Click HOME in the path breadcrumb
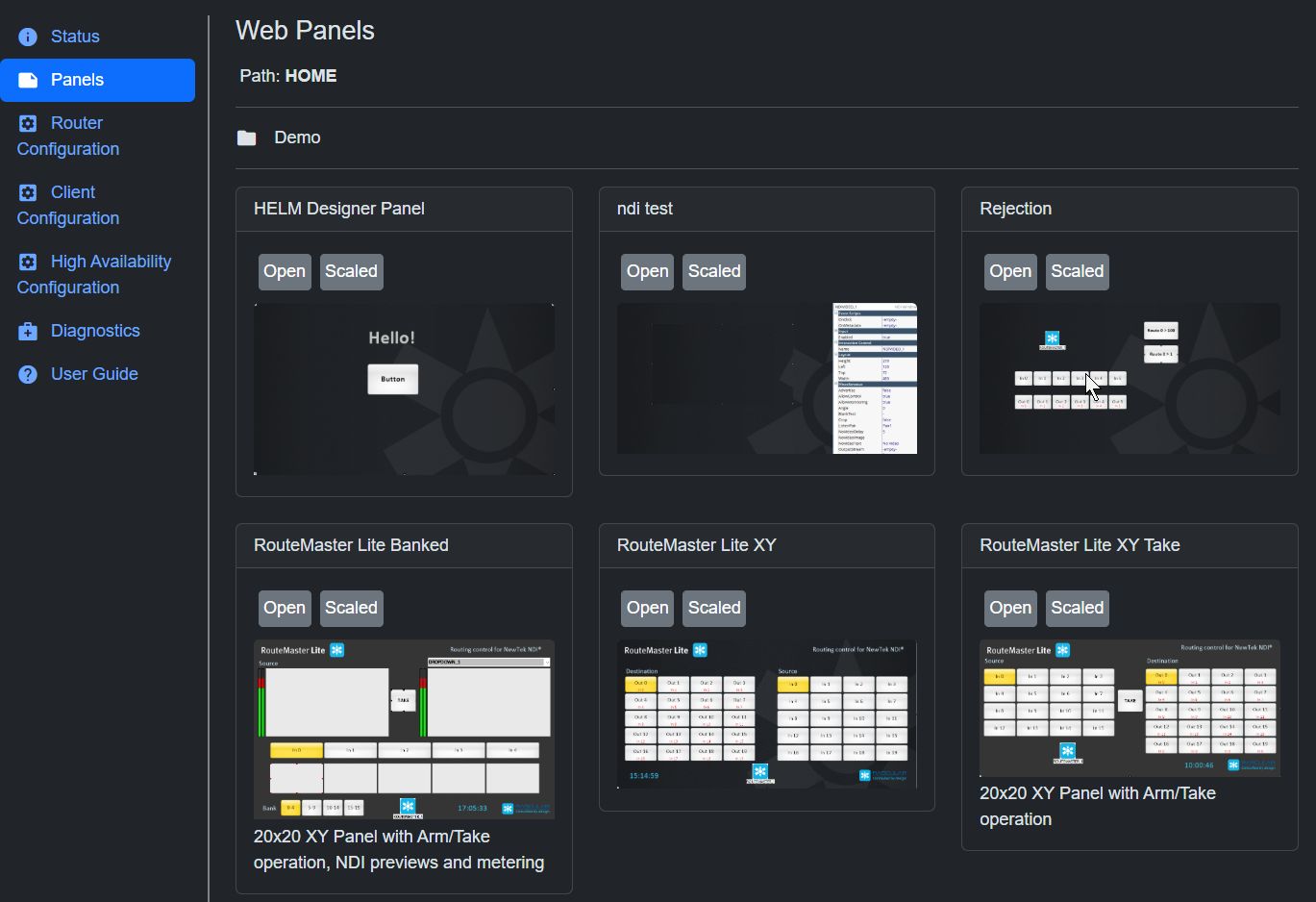The height and width of the screenshot is (902, 1316). (x=310, y=76)
